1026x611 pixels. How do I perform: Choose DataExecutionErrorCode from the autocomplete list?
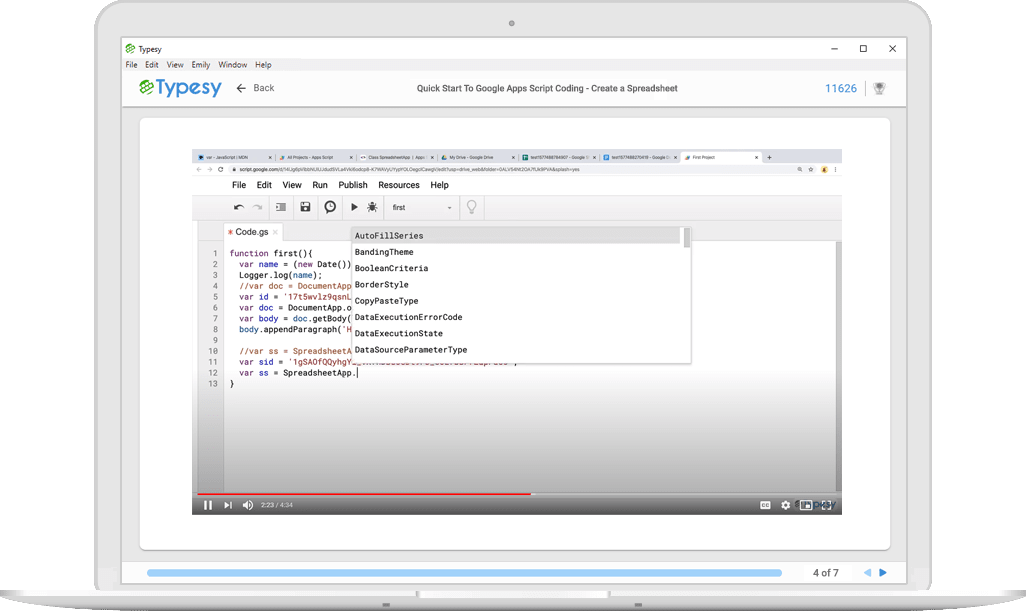pos(516,317)
